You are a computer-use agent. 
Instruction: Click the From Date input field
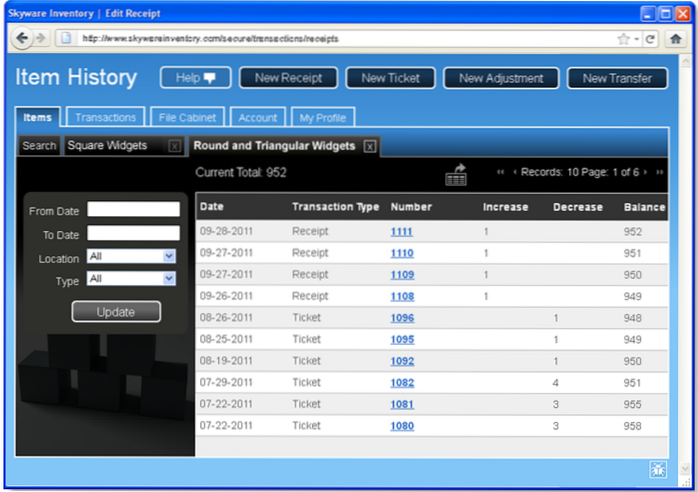pos(133,210)
